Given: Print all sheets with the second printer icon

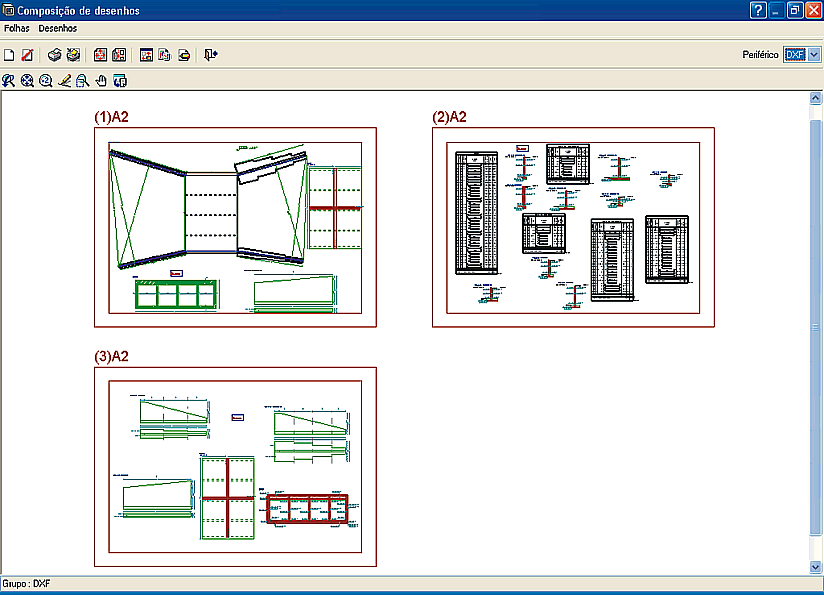Looking at the screenshot, I should pos(73,55).
